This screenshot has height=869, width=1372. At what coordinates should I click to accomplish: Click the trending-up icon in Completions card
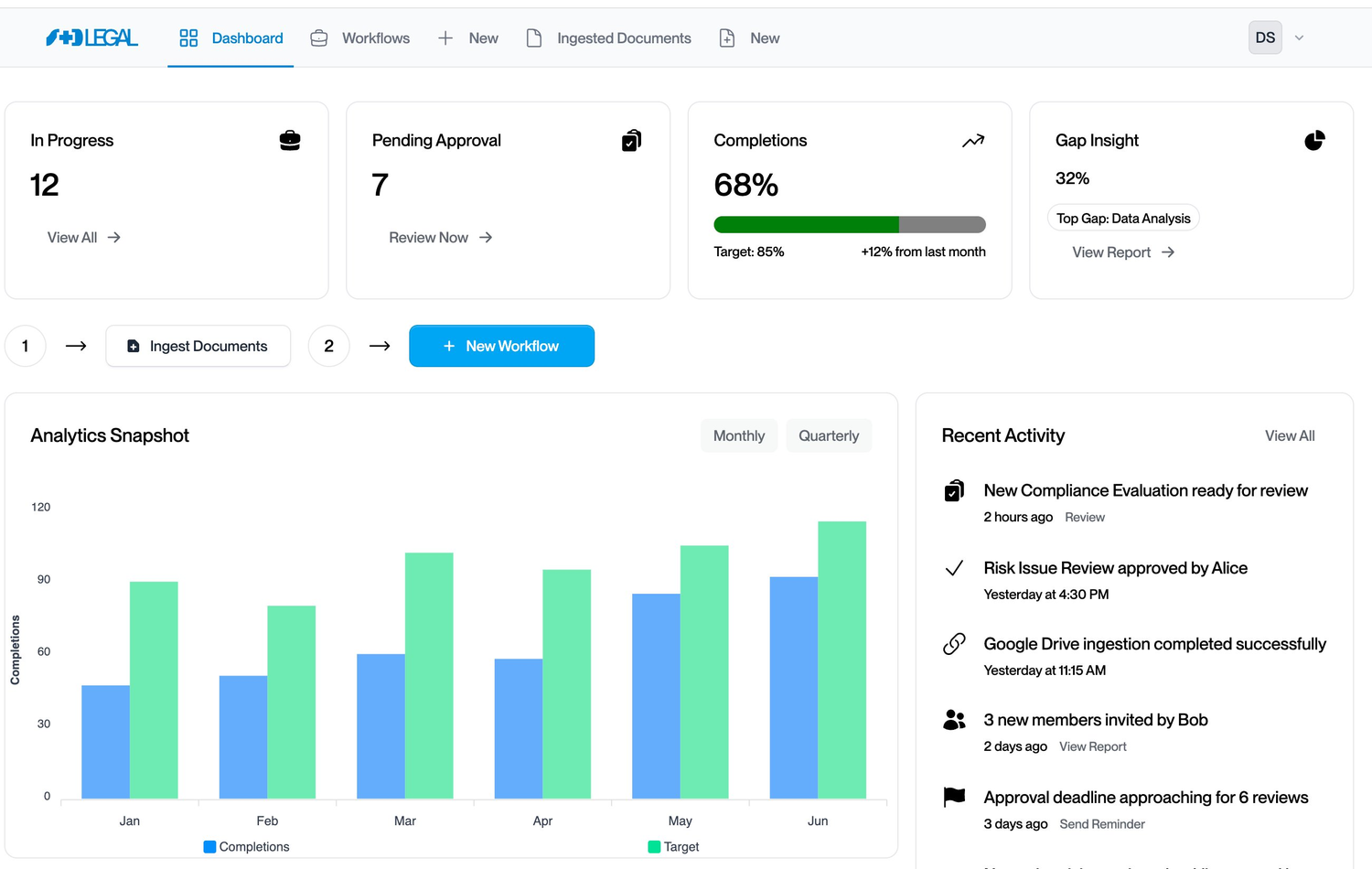click(973, 140)
